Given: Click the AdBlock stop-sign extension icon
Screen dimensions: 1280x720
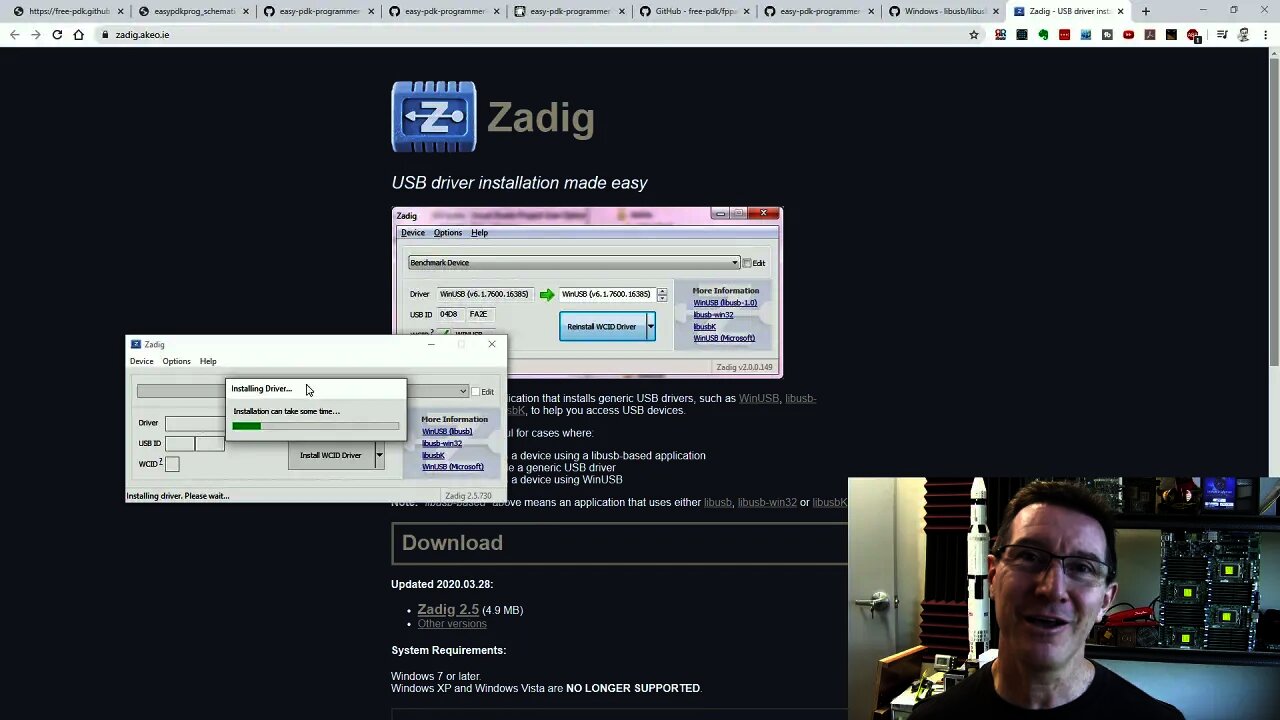Looking at the screenshot, I should (1193, 35).
